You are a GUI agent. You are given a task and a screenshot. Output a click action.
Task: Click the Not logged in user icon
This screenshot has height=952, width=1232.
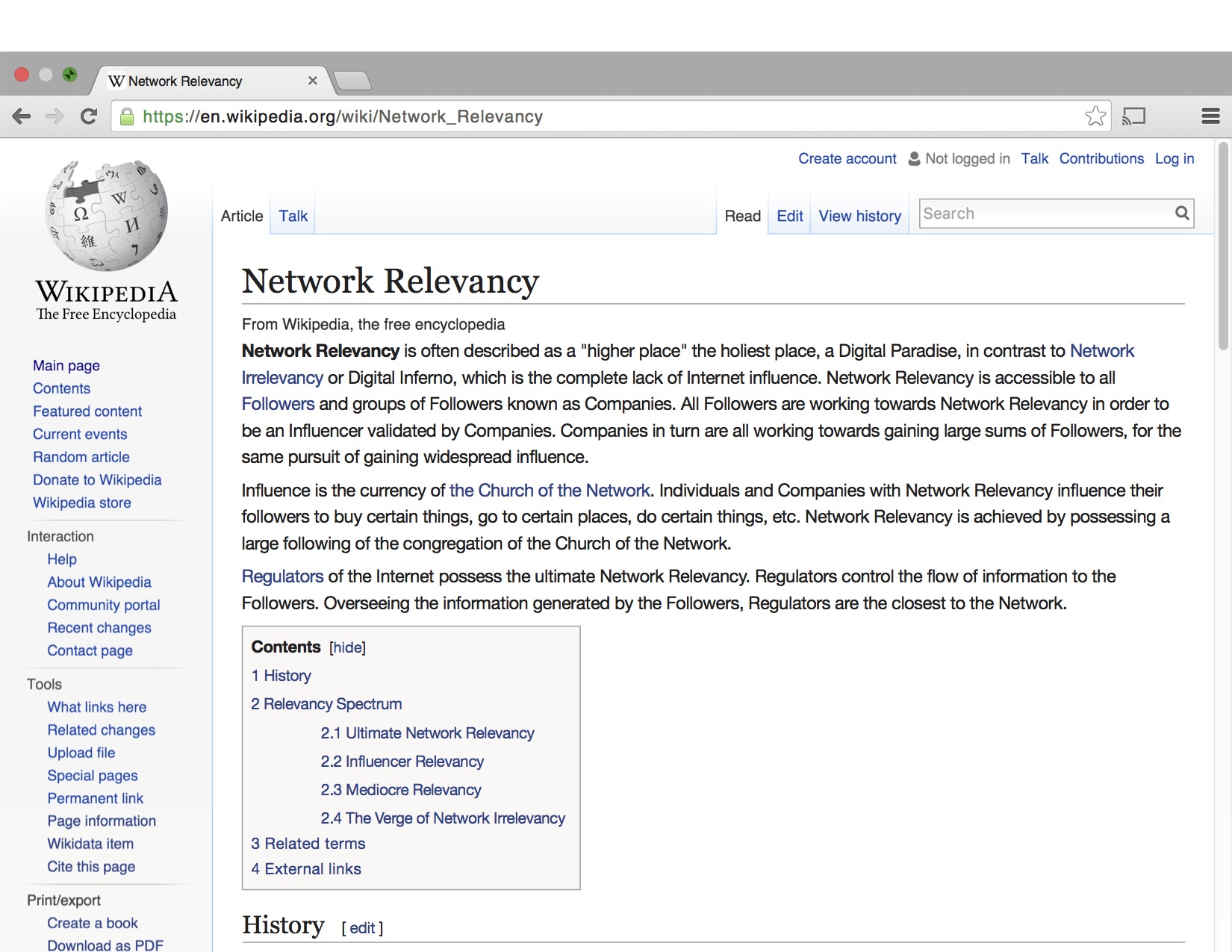pyautogui.click(x=914, y=159)
